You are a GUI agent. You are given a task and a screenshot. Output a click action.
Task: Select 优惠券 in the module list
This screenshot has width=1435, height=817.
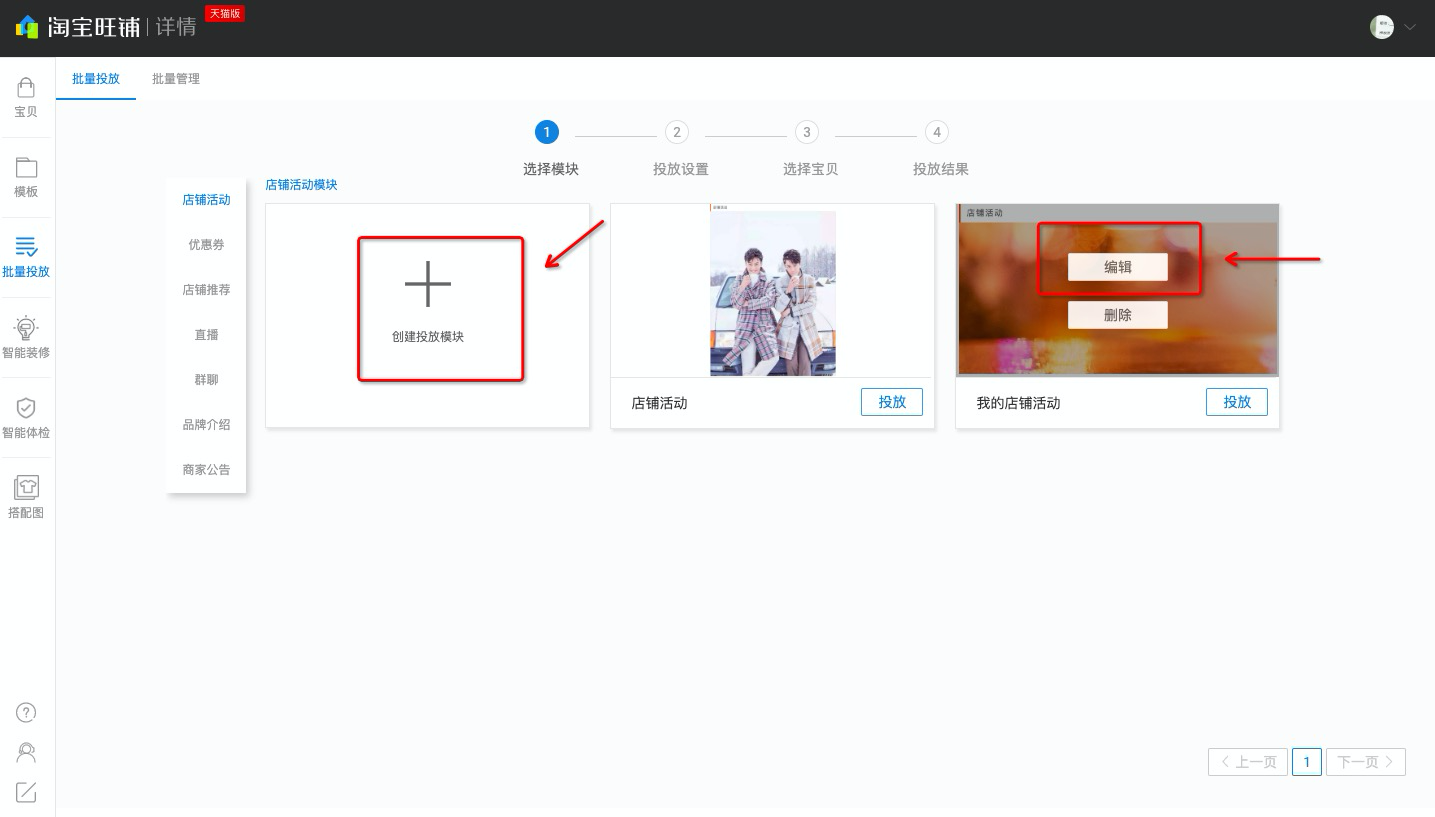[206, 245]
